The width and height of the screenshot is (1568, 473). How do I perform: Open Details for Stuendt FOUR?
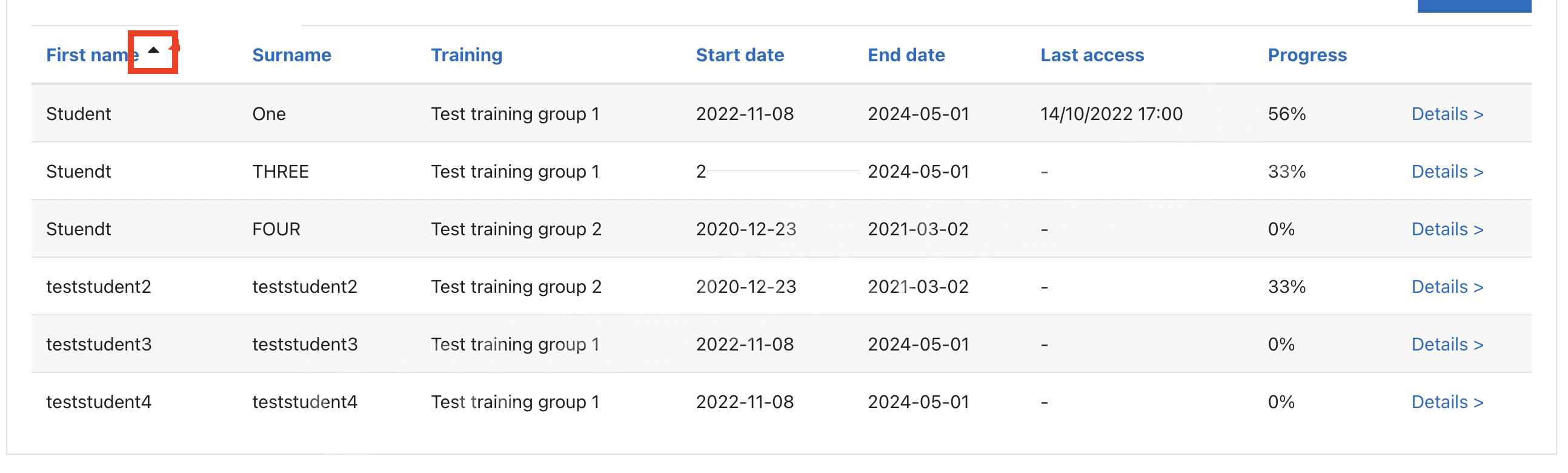click(1447, 229)
